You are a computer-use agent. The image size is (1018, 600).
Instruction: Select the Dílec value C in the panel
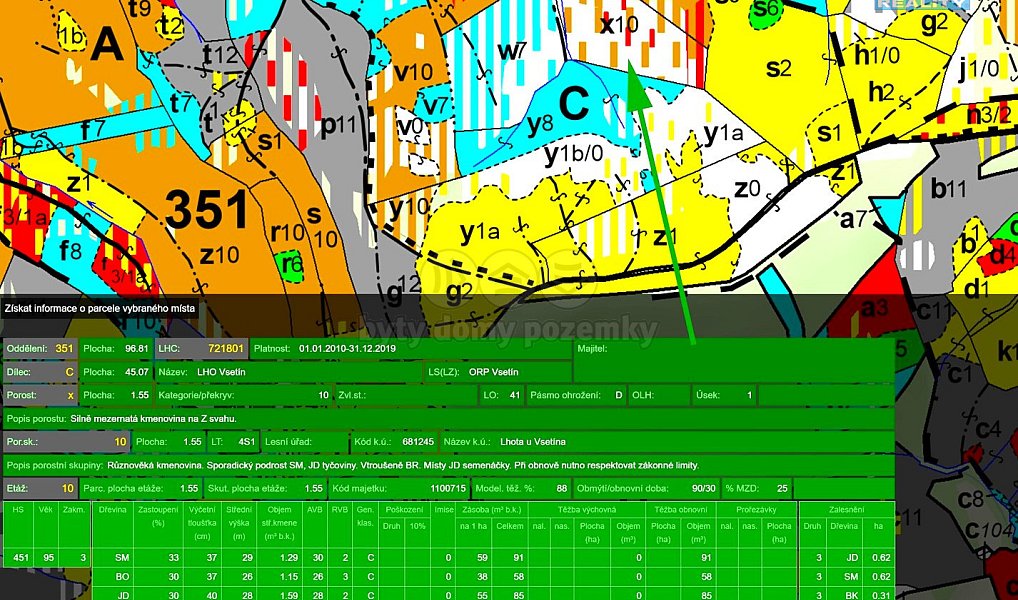click(x=70, y=373)
